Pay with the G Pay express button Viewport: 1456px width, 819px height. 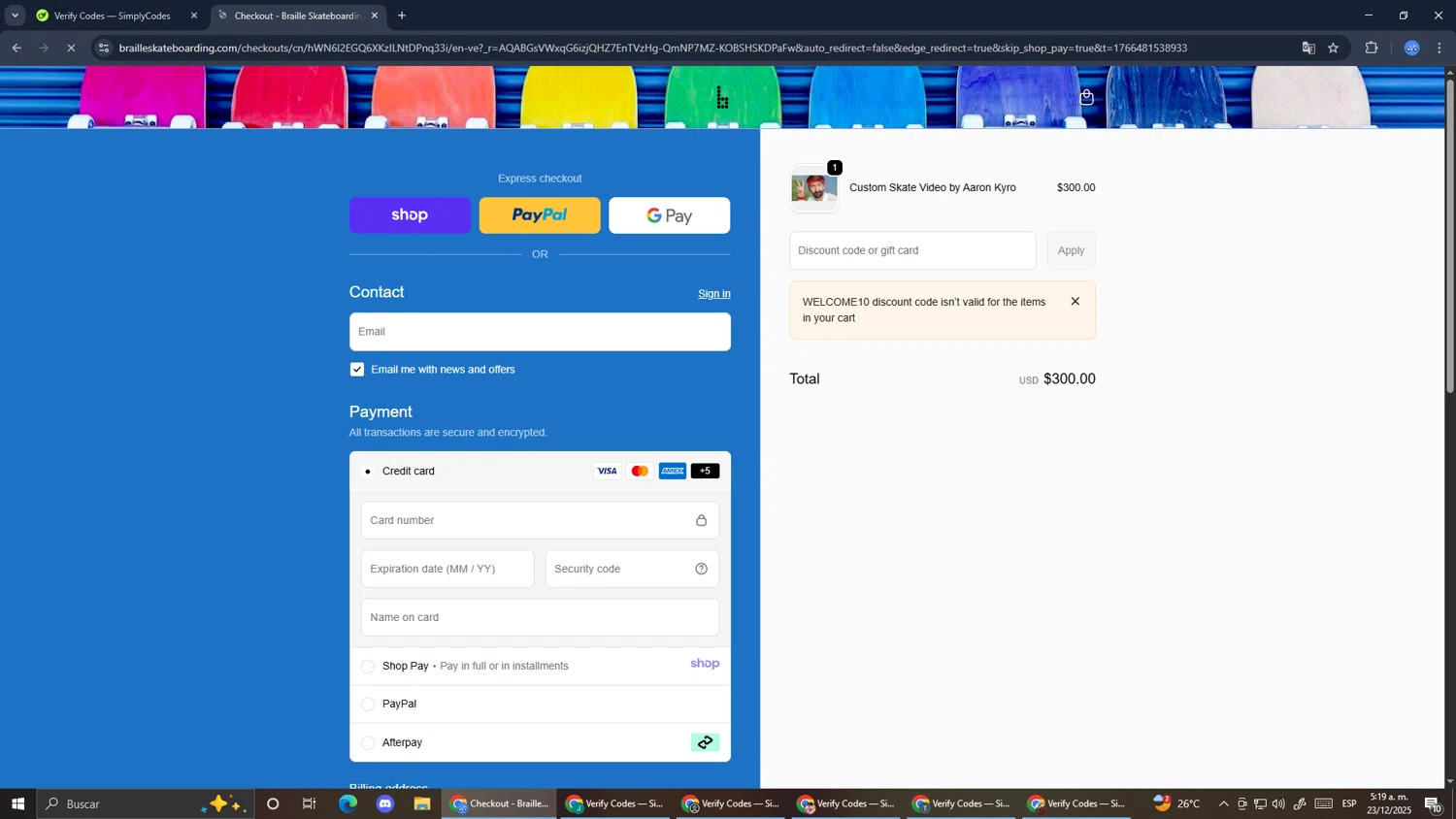tap(670, 215)
